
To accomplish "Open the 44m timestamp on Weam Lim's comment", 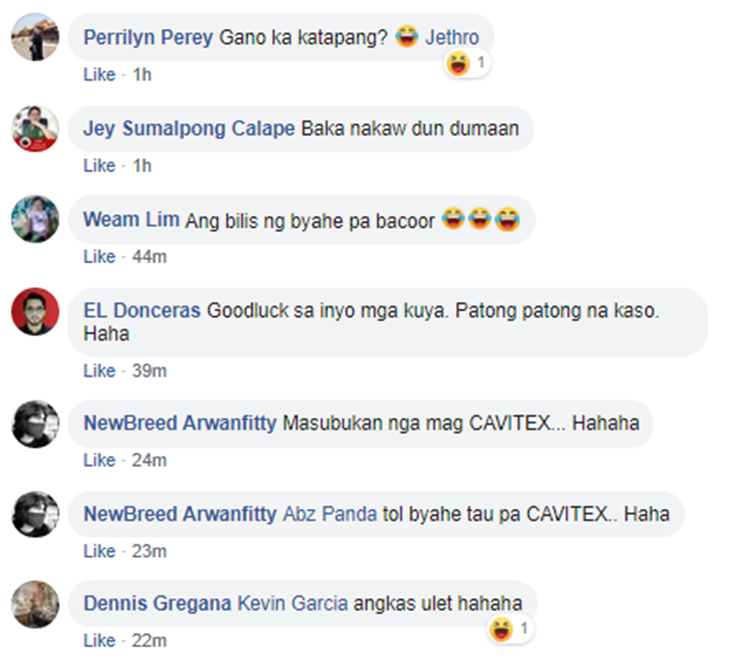I will [x=149, y=257].
